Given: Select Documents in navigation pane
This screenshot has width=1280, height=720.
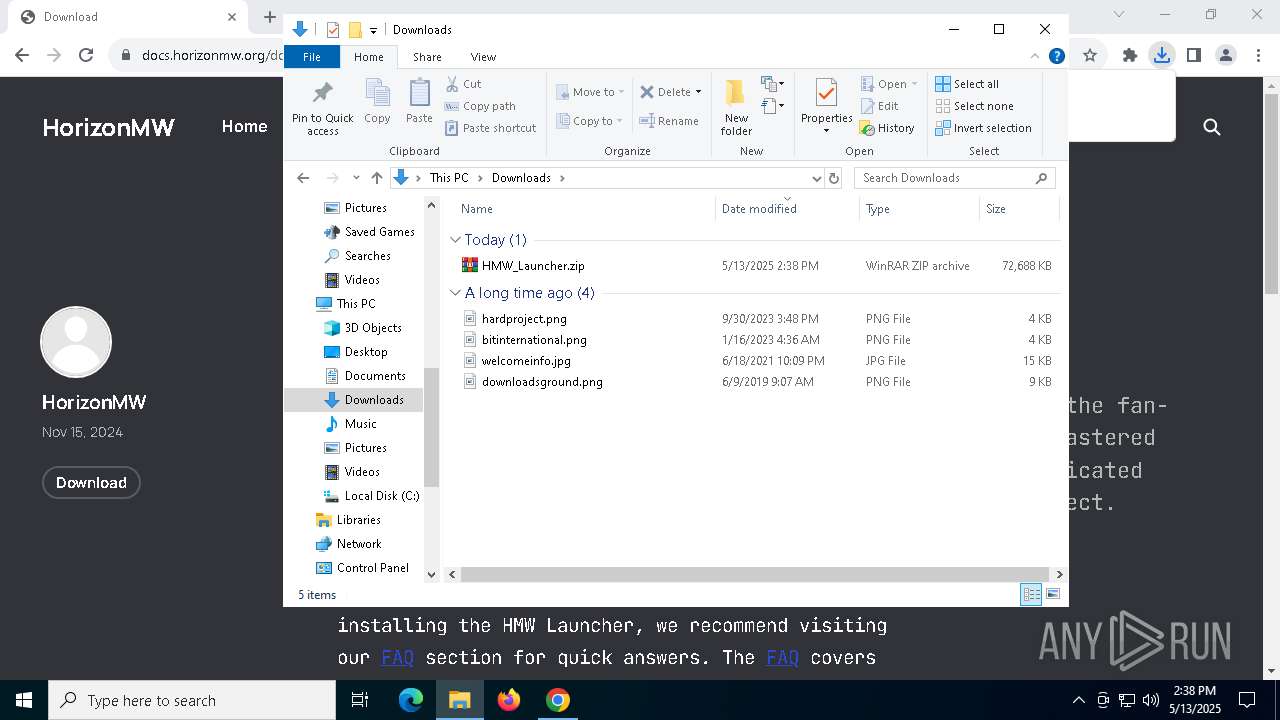Looking at the screenshot, I should click(x=365, y=376).
